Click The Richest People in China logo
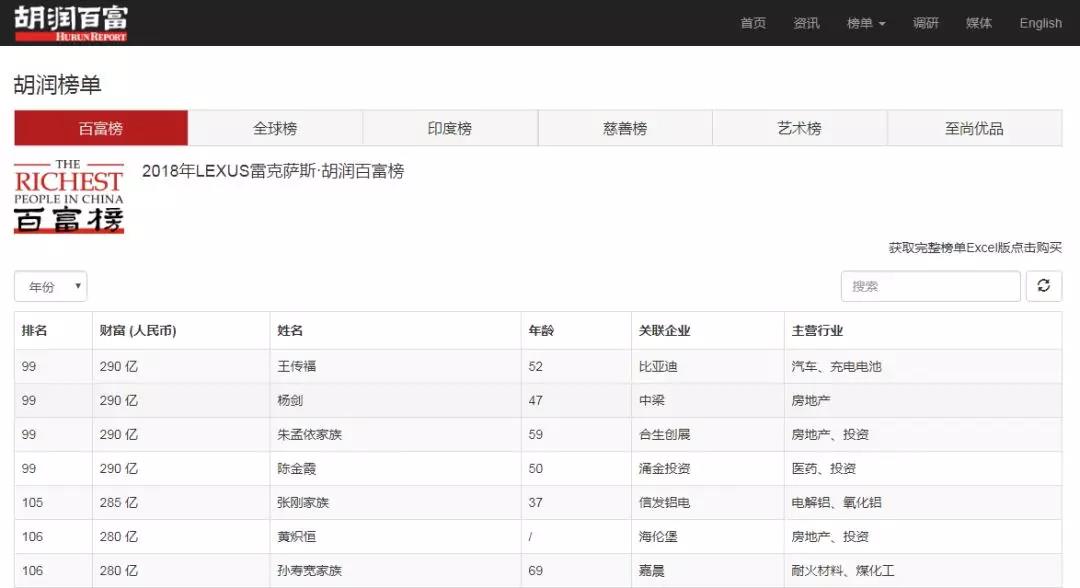This screenshot has width=1080, height=588. [x=69, y=196]
